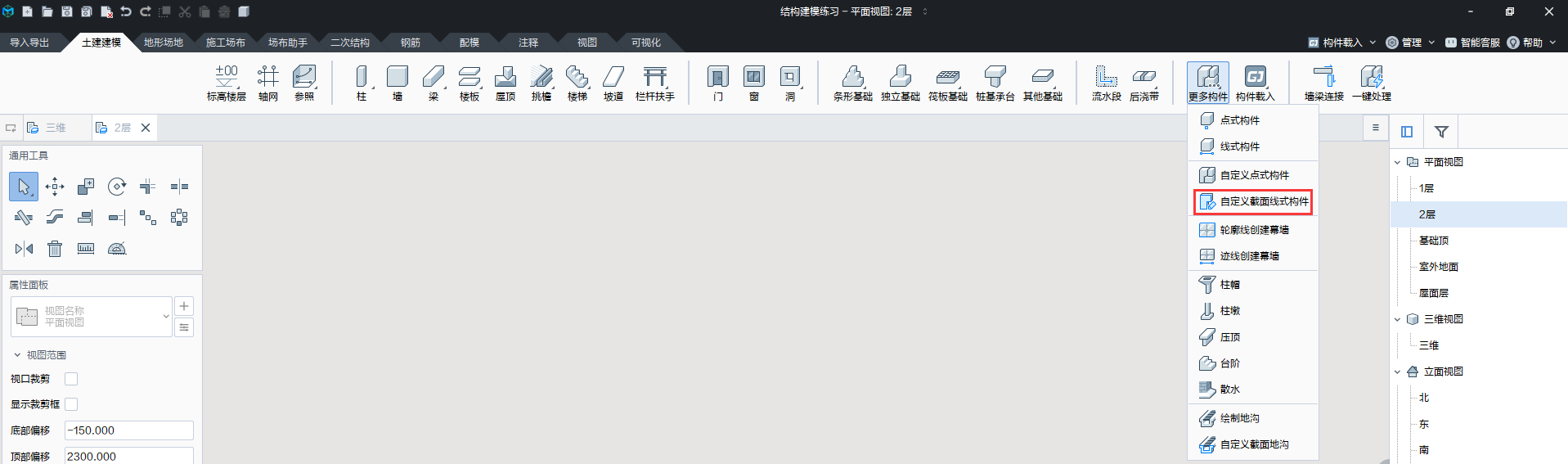The image size is (1568, 464).
Task: Toggle the 显示裁剪框 checkbox
Action: point(71,404)
